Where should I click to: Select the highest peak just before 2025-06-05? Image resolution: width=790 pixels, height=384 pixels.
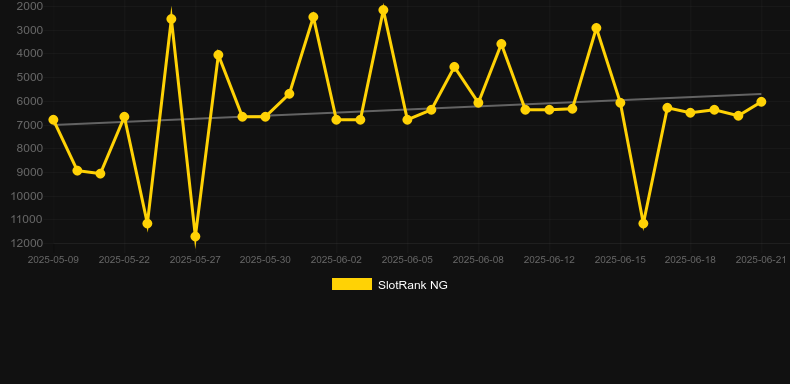pos(383,10)
